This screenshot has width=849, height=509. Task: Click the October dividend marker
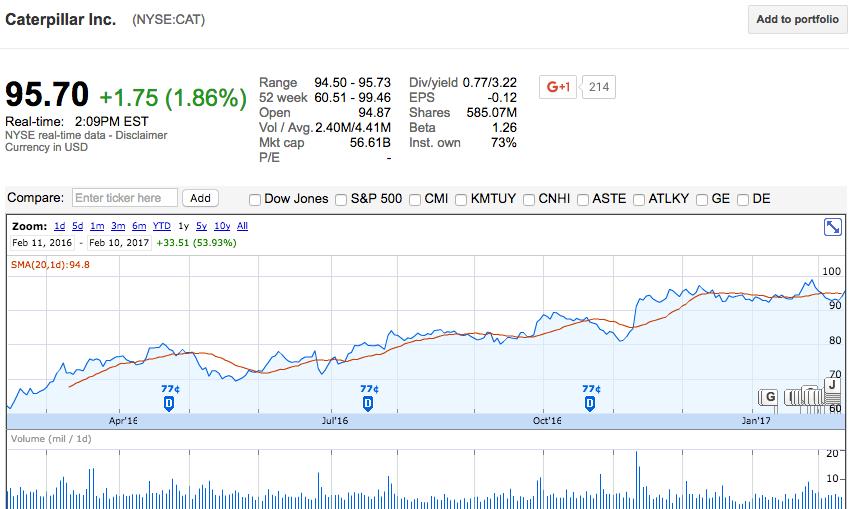[x=590, y=402]
